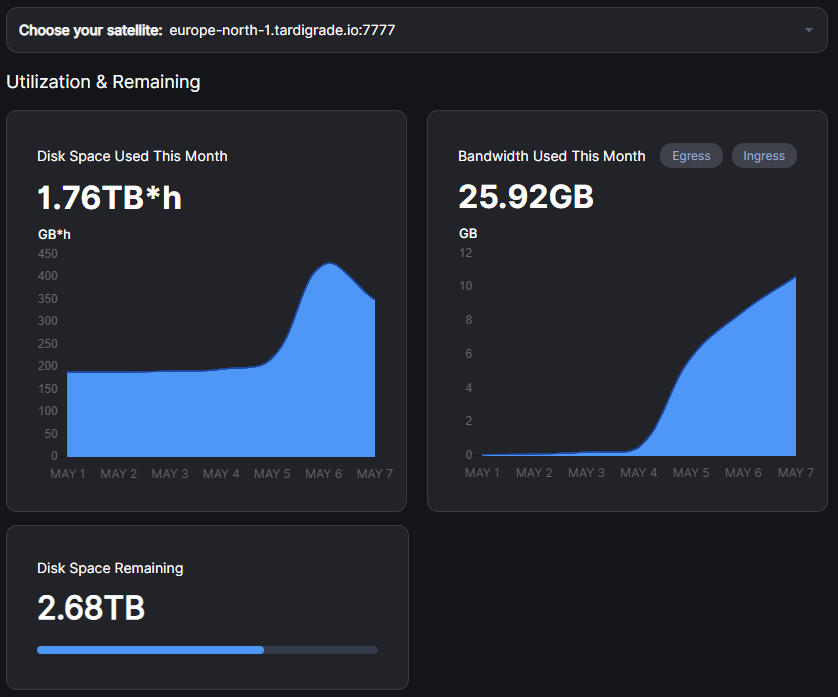Open the satellite selection dropdown
Viewport: 838px width, 697px height.
(x=417, y=30)
